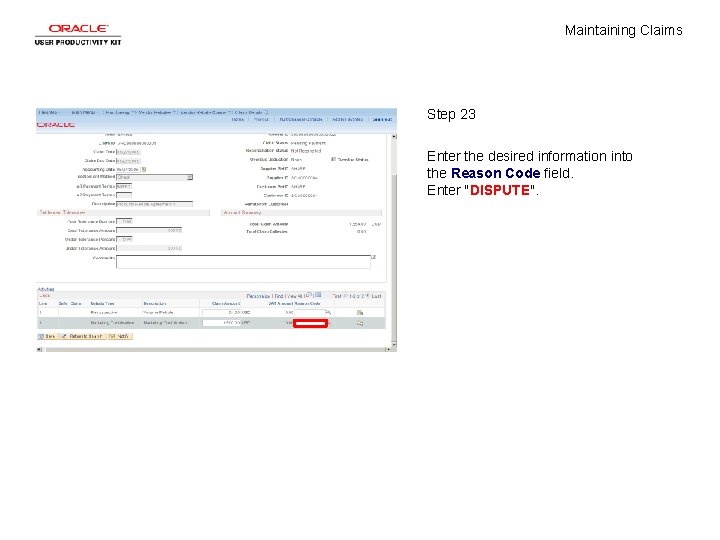Click Reason Code field on Marketing Contribution line
Viewport: 720px width, 540px height.
pyautogui.click(x=310, y=324)
